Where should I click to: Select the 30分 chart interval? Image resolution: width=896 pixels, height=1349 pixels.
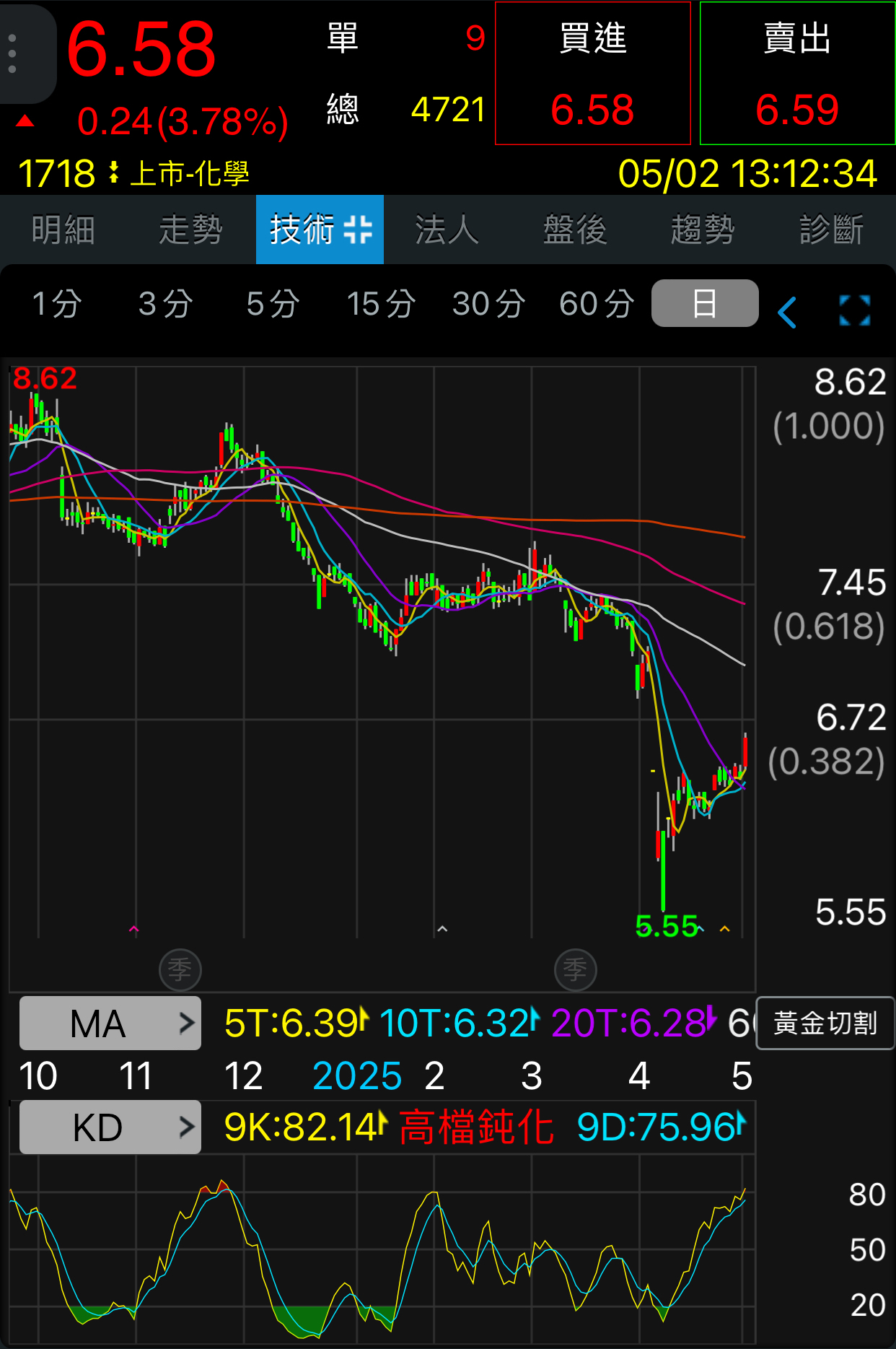pos(488,304)
